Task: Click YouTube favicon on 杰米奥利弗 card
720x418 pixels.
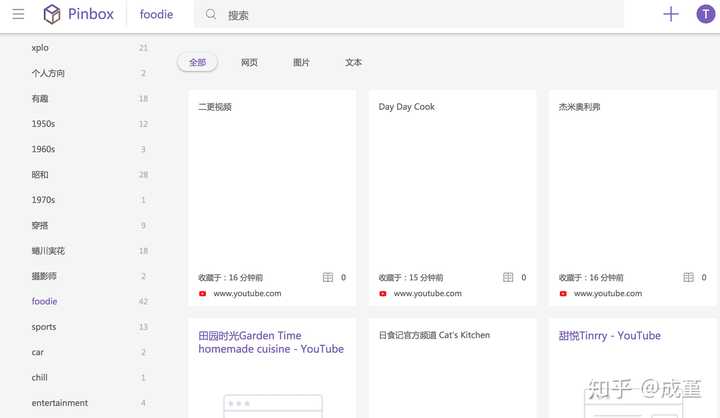Action: click(563, 294)
